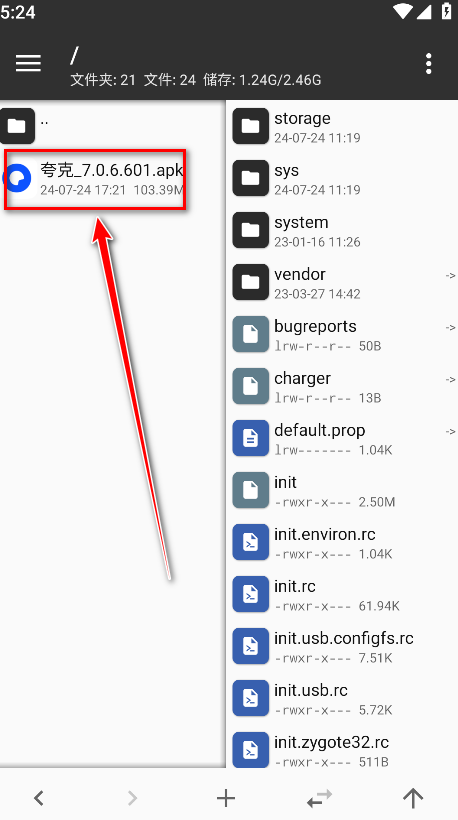Tap the default.prop document icon
The image size is (458, 820).
pos(250,438)
